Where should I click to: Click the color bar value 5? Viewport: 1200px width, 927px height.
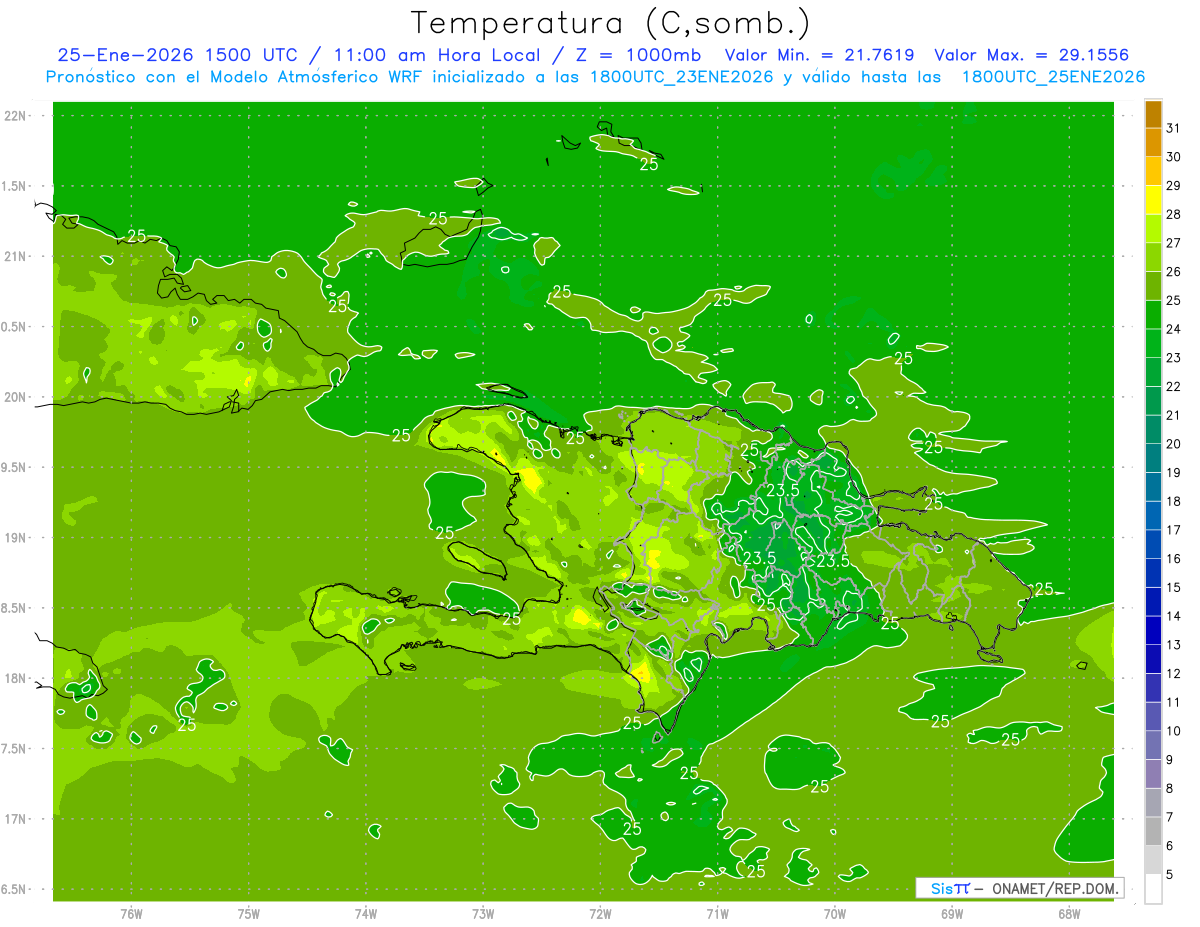click(x=1171, y=875)
